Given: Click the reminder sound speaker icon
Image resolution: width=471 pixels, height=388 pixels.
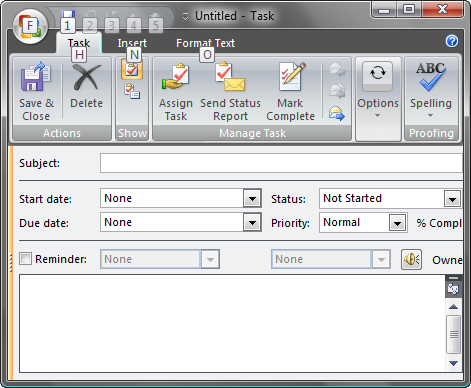Looking at the screenshot, I should tap(411, 259).
